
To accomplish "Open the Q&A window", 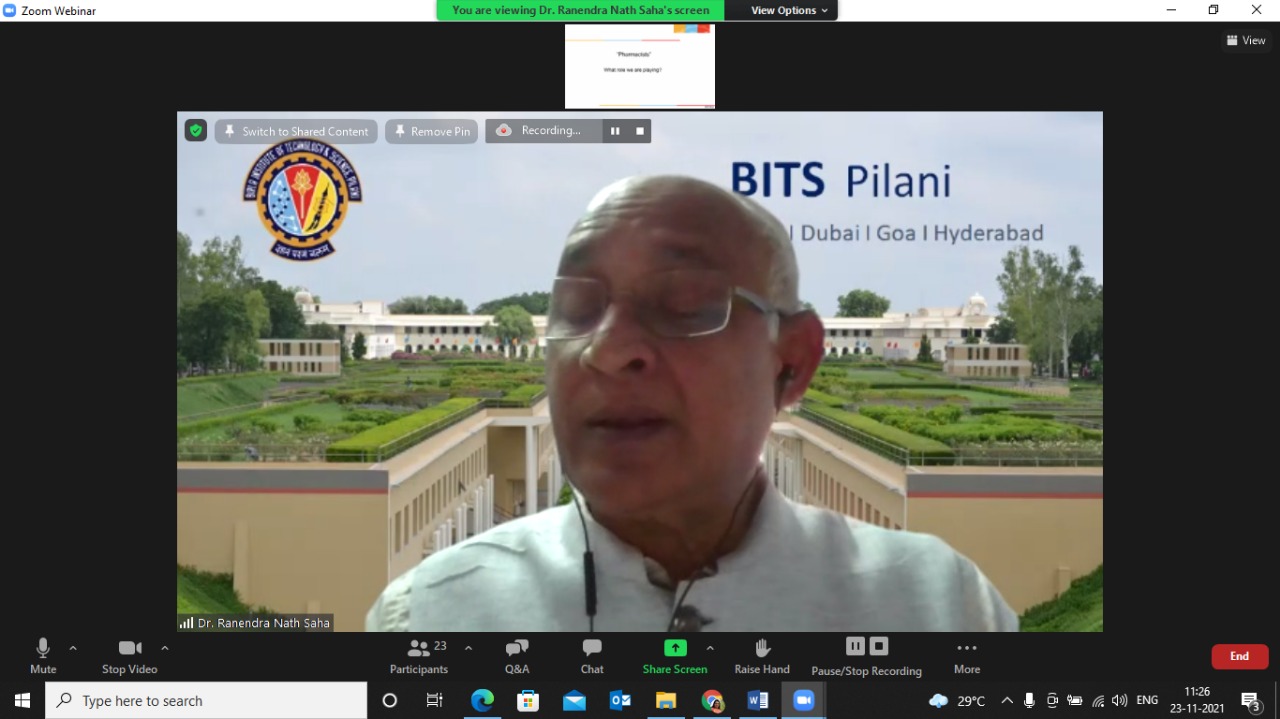I will (x=517, y=656).
